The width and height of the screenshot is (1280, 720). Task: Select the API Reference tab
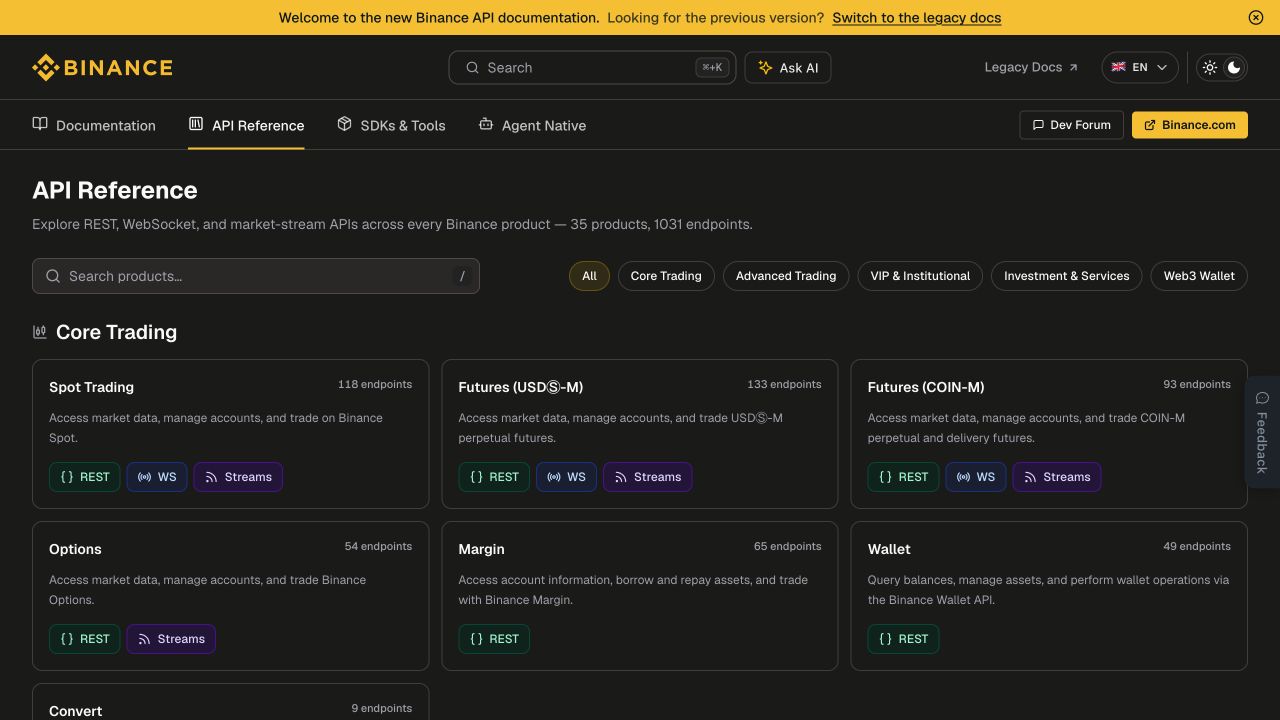246,125
